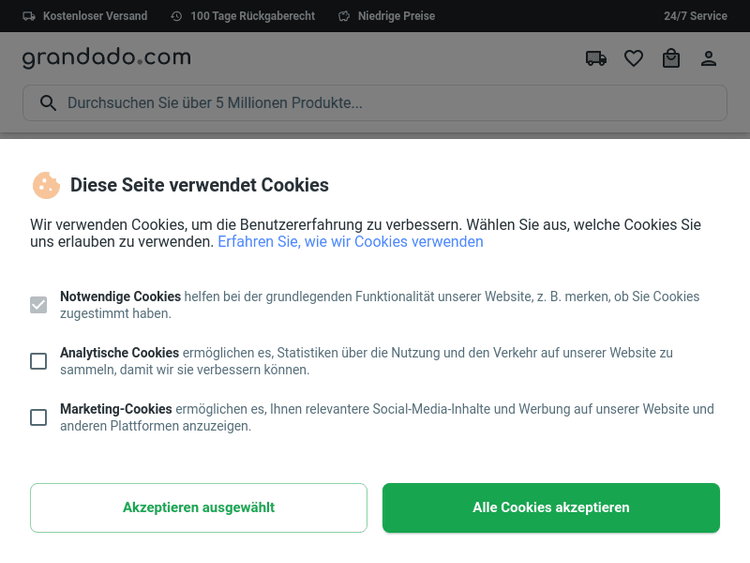
Task: Click the Niedrige Preise label
Action: (x=396, y=16)
